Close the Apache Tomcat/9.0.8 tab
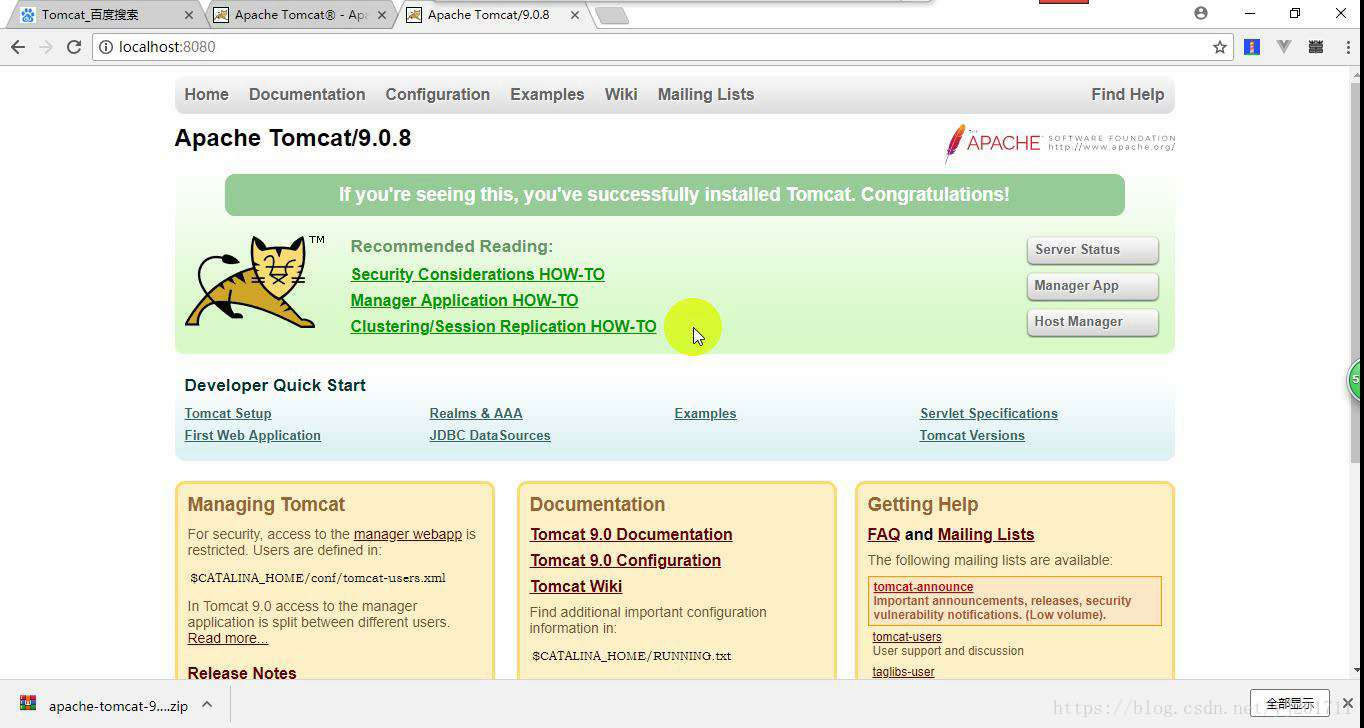Screen dimensions: 1364x728 coord(574,15)
